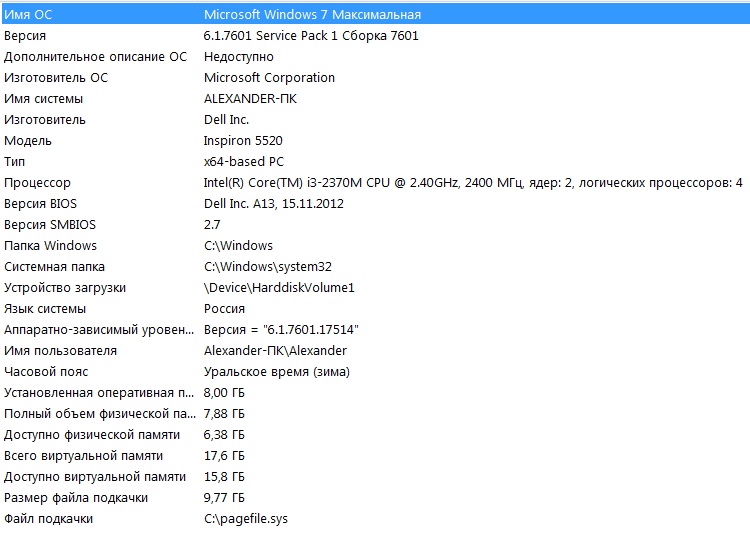This screenshot has height=537, width=750.
Task: Click the '8,00 ГБ' installed memory value
Action: click(224, 394)
